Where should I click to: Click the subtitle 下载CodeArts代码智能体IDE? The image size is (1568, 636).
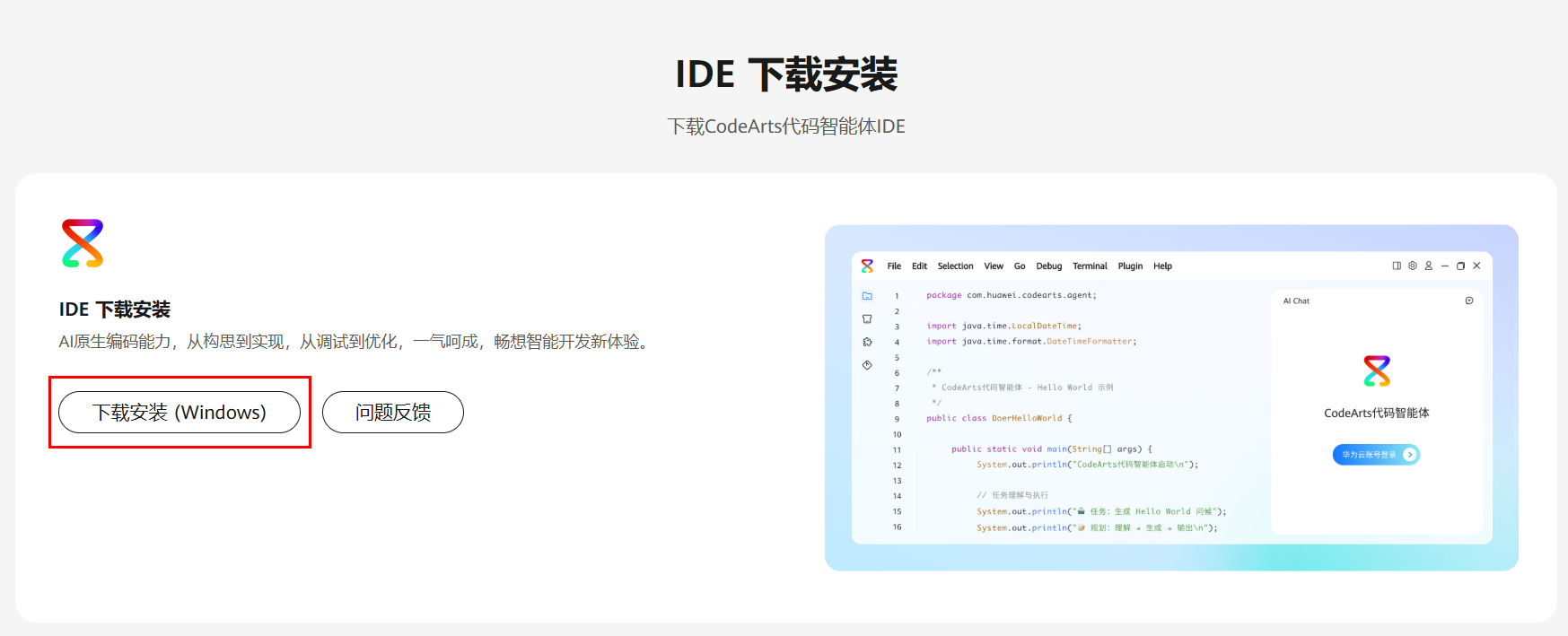(x=786, y=126)
